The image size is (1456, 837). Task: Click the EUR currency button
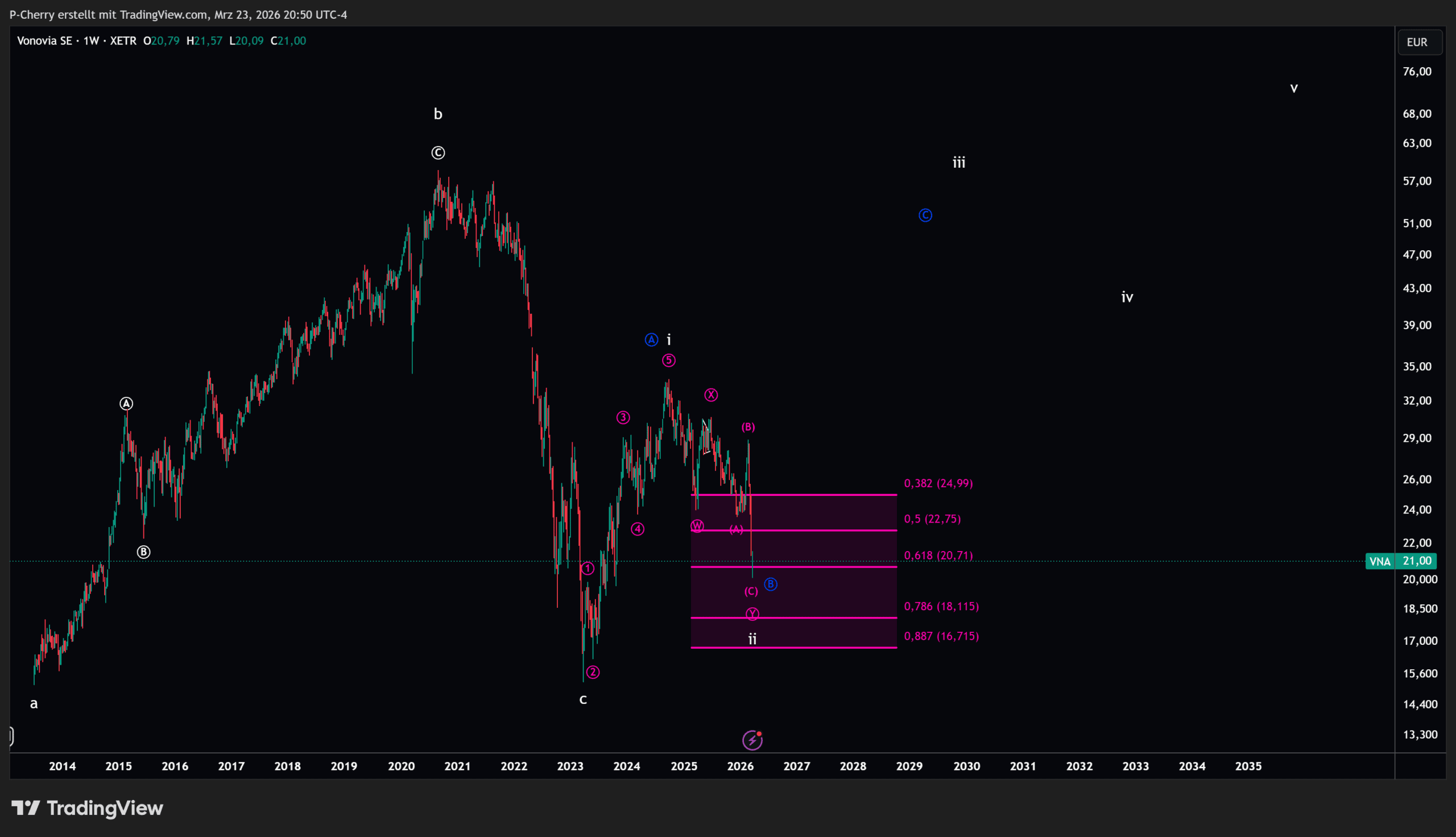click(x=1419, y=42)
